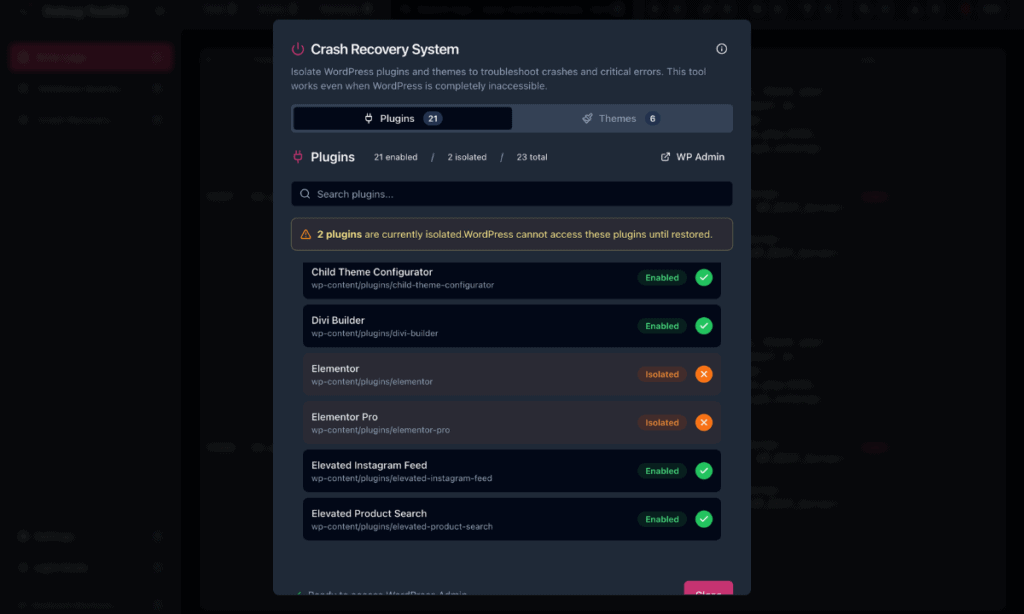Image resolution: width=1024 pixels, height=614 pixels.
Task: Switch to the Themes tab
Action: pos(621,118)
